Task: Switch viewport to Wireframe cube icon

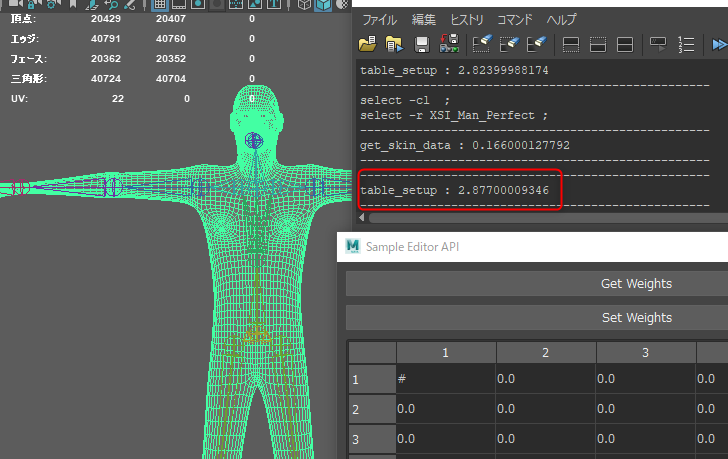Action: (x=304, y=4)
